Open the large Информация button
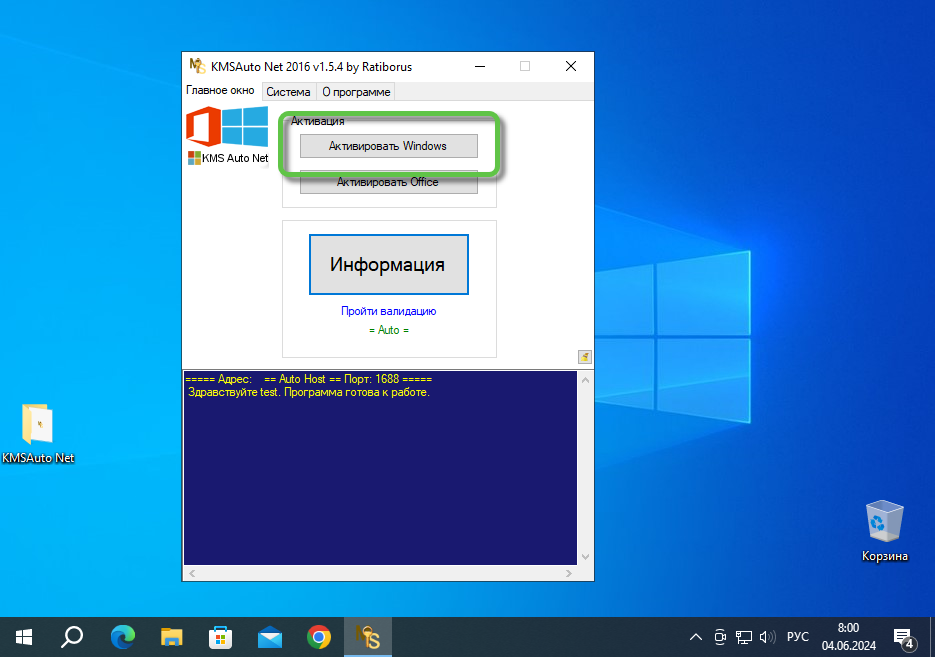The height and width of the screenshot is (657, 935). (x=389, y=264)
